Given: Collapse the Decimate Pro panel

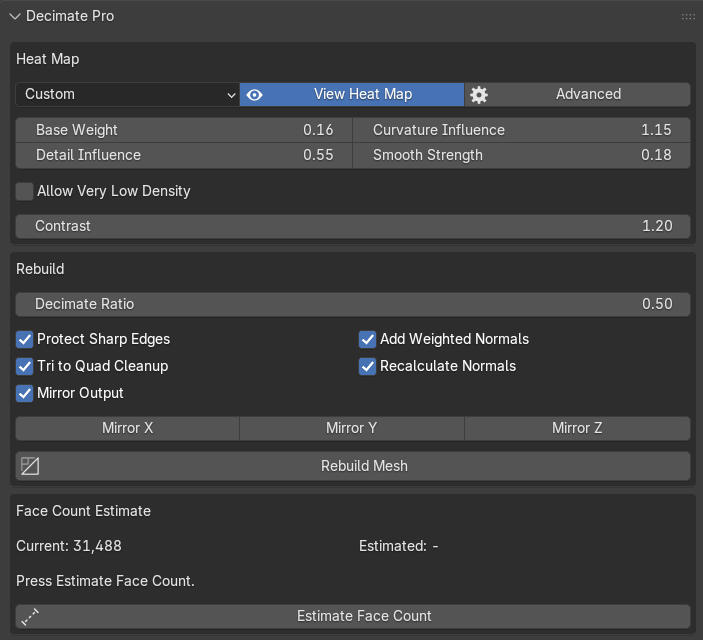Looking at the screenshot, I should click(x=15, y=17).
